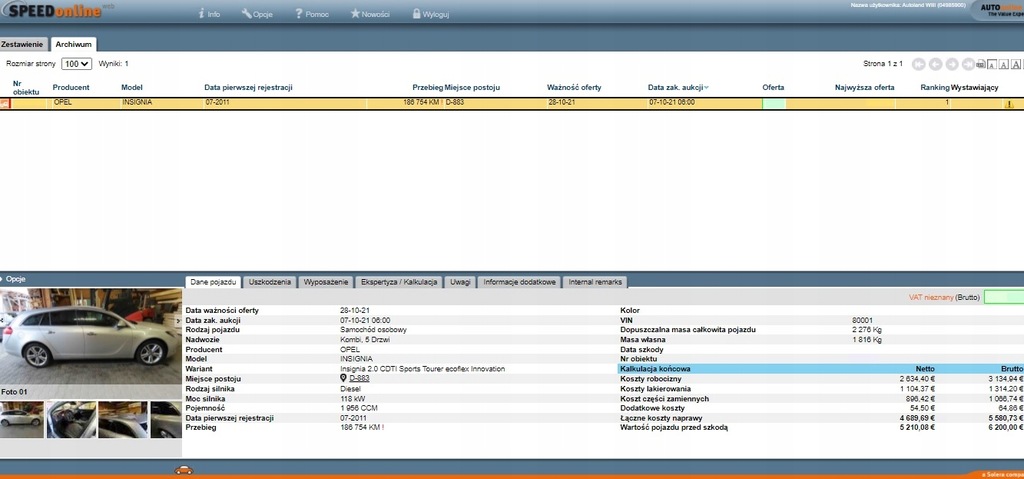Sort by the Data zak. aukcji column
1024x479 pixels.
pos(677,87)
